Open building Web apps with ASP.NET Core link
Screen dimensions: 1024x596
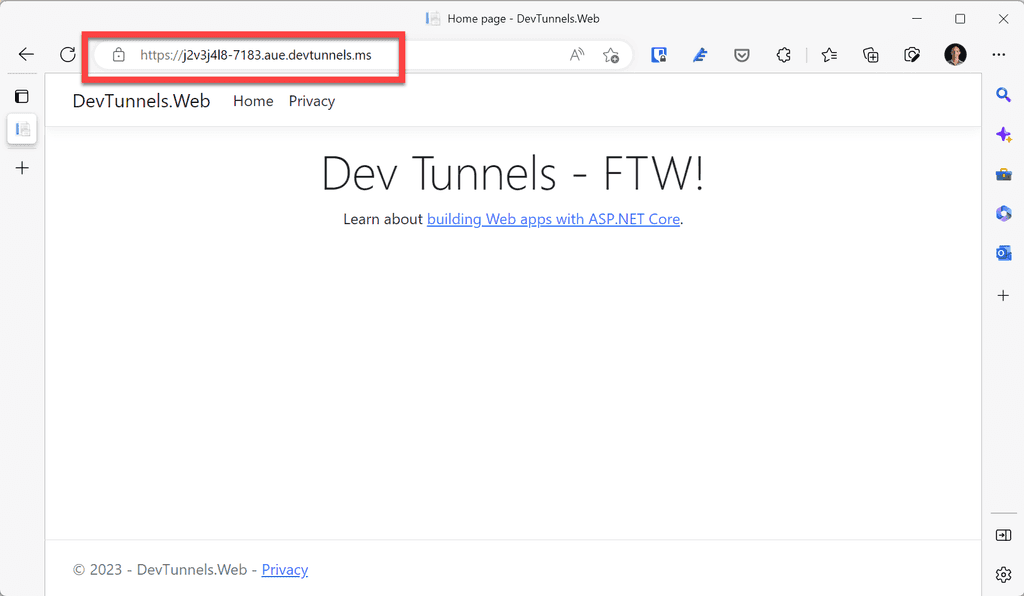pyautogui.click(x=553, y=219)
